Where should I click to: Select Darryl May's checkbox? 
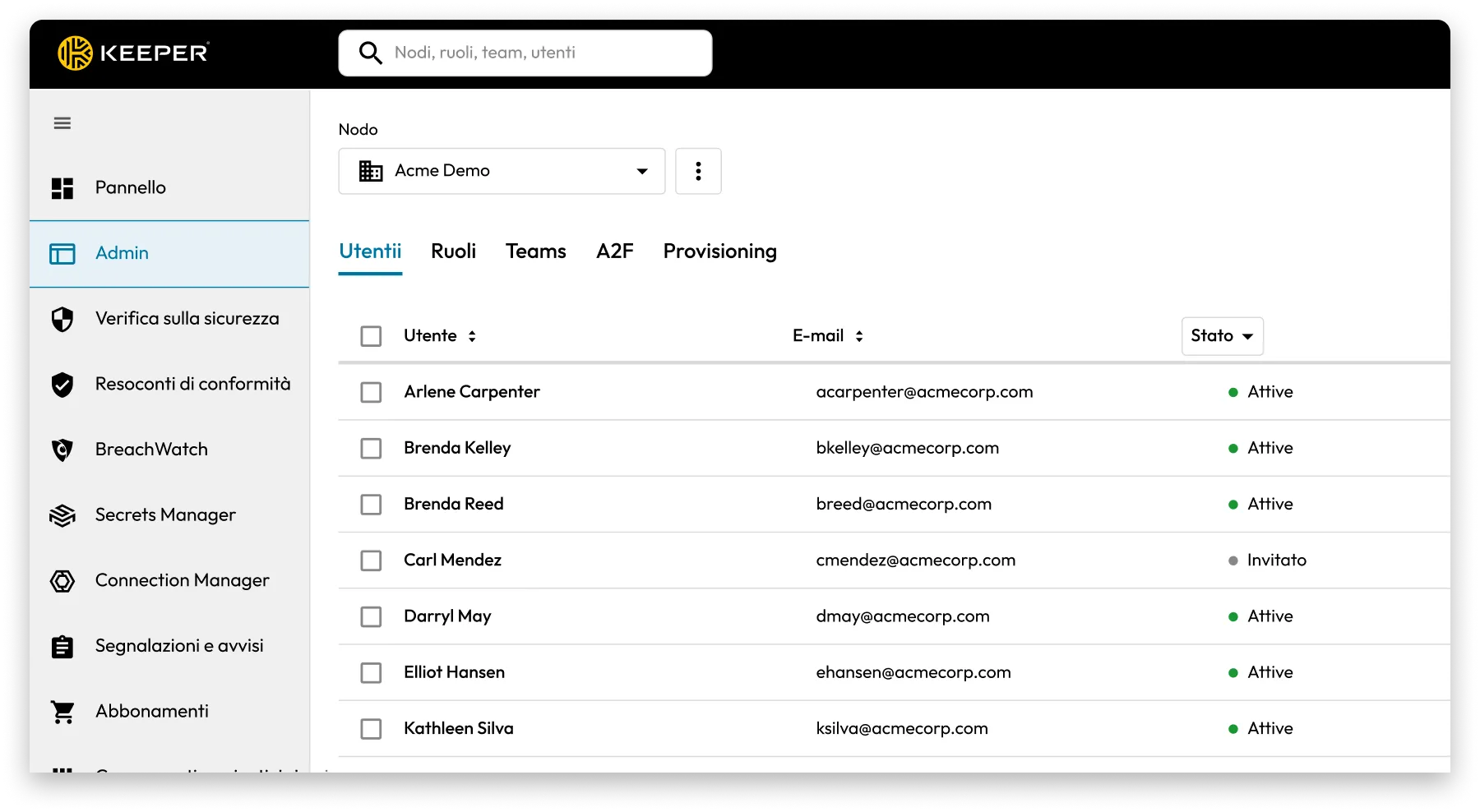coord(371,616)
